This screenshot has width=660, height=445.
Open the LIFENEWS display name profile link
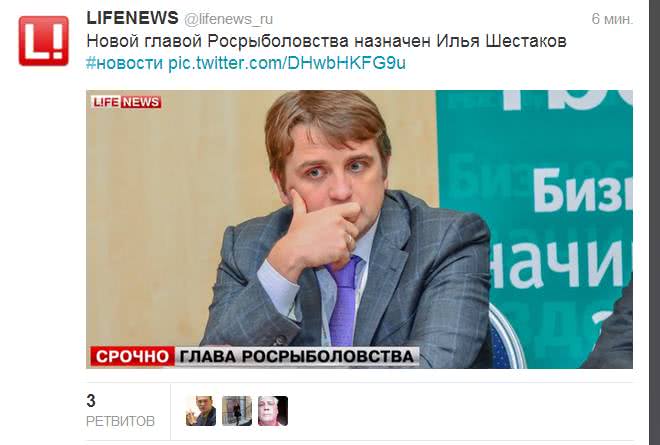point(132,18)
